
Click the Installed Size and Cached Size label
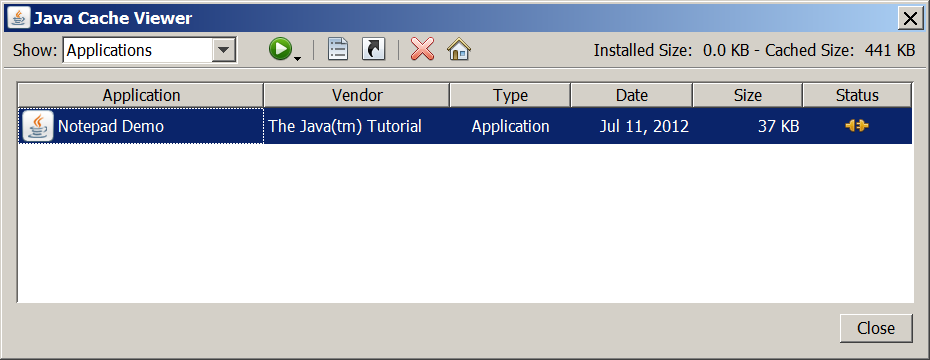click(x=754, y=50)
